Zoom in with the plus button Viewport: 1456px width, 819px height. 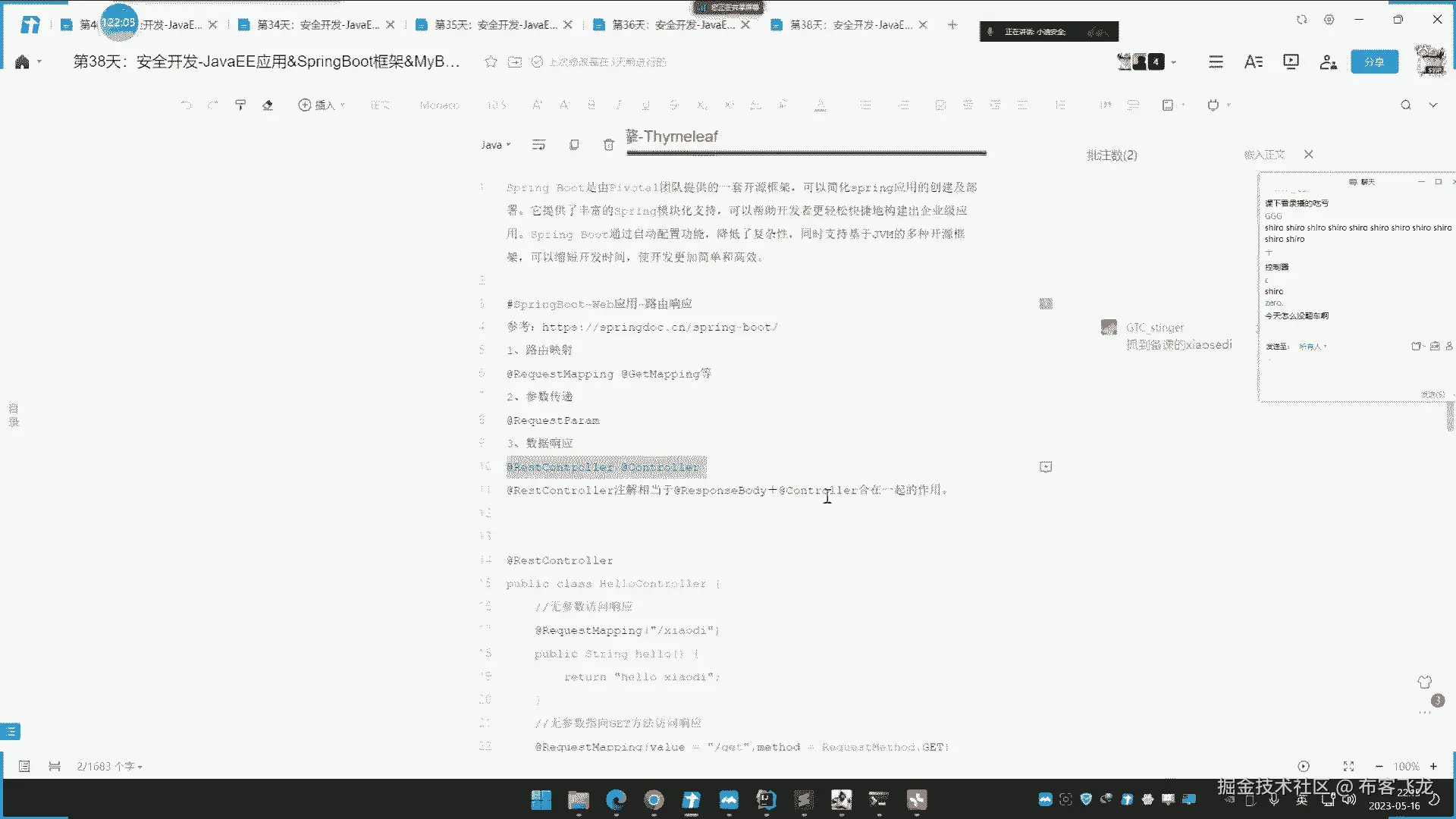1433,766
